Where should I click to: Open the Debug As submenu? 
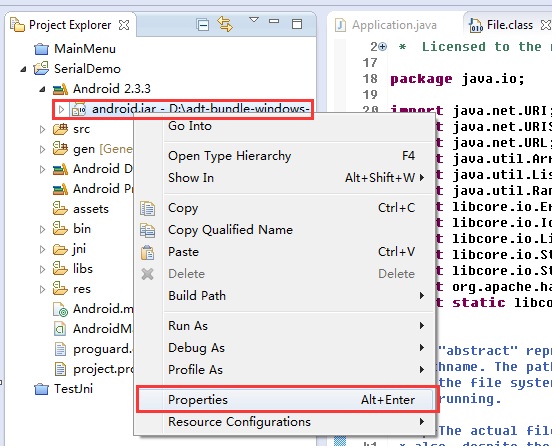(285, 348)
